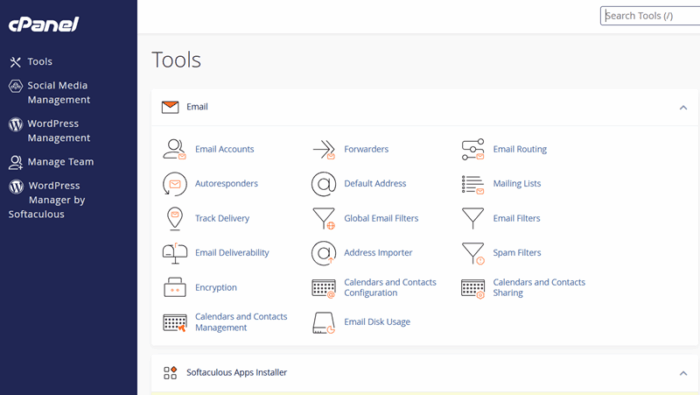Click the Spam Filters funnel icon
Image resolution: width=700 pixels, height=395 pixels.
[473, 253]
